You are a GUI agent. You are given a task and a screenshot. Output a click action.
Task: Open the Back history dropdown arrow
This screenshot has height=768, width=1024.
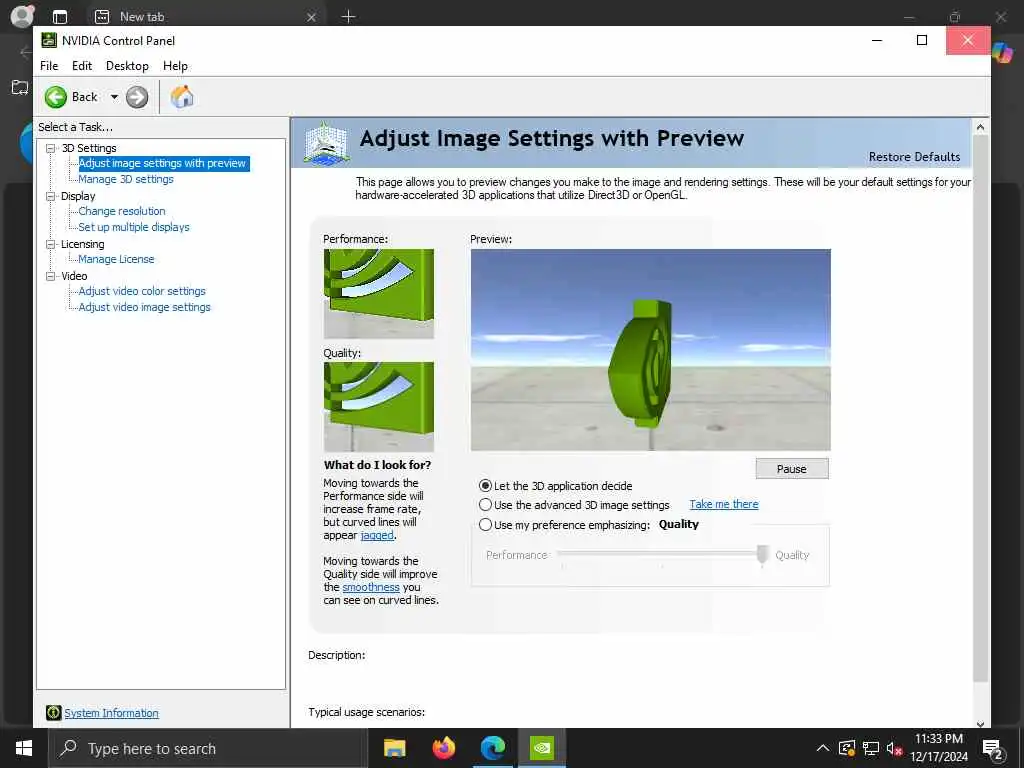114,97
